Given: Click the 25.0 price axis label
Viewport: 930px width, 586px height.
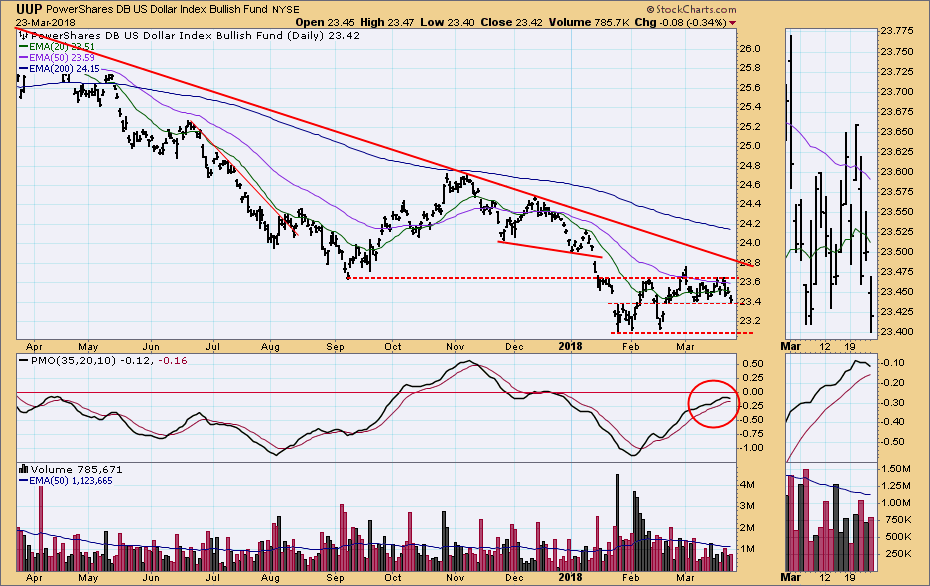Looking at the screenshot, I should click(x=750, y=146).
